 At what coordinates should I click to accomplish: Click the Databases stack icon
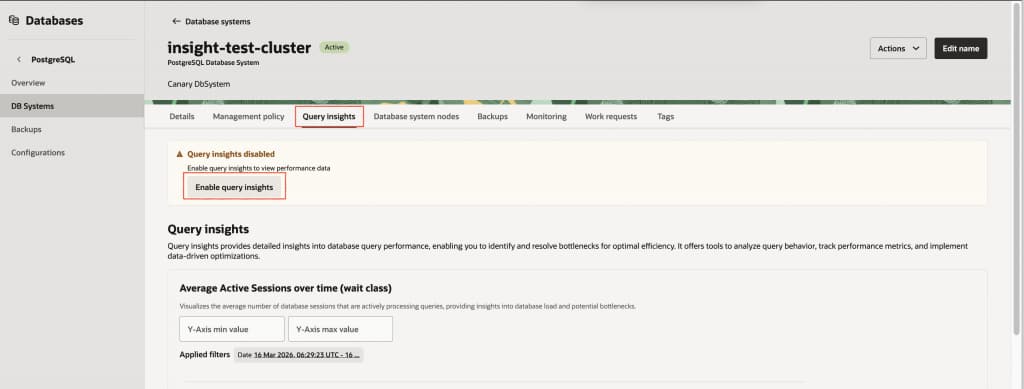coord(14,21)
